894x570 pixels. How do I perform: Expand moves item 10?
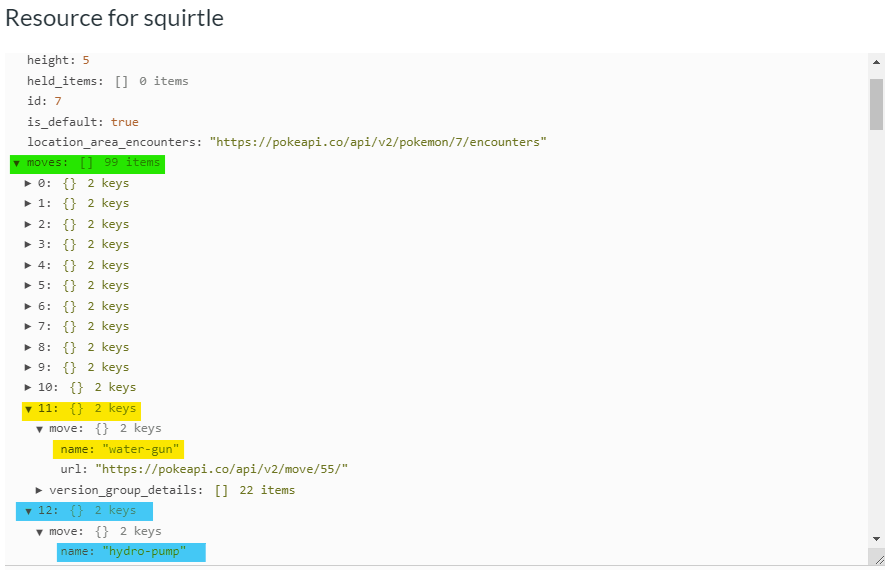coord(28,388)
